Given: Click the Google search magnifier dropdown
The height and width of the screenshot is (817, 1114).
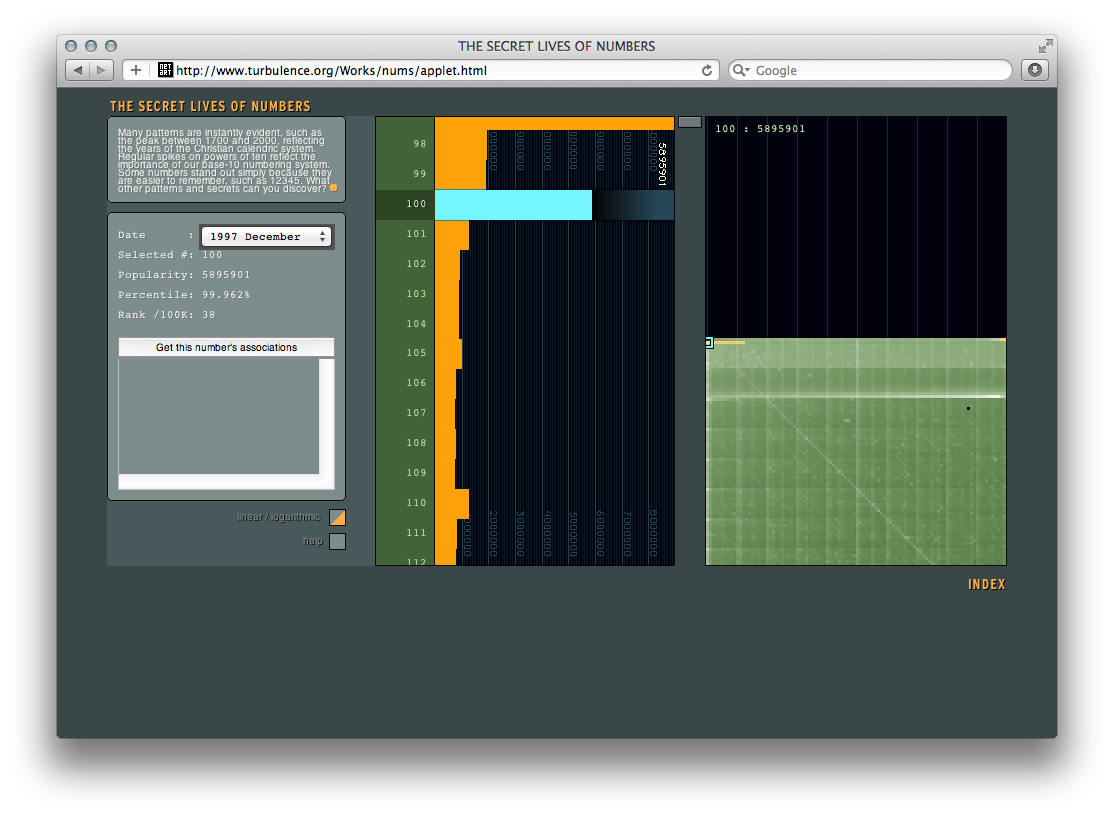Looking at the screenshot, I should 742,71.
